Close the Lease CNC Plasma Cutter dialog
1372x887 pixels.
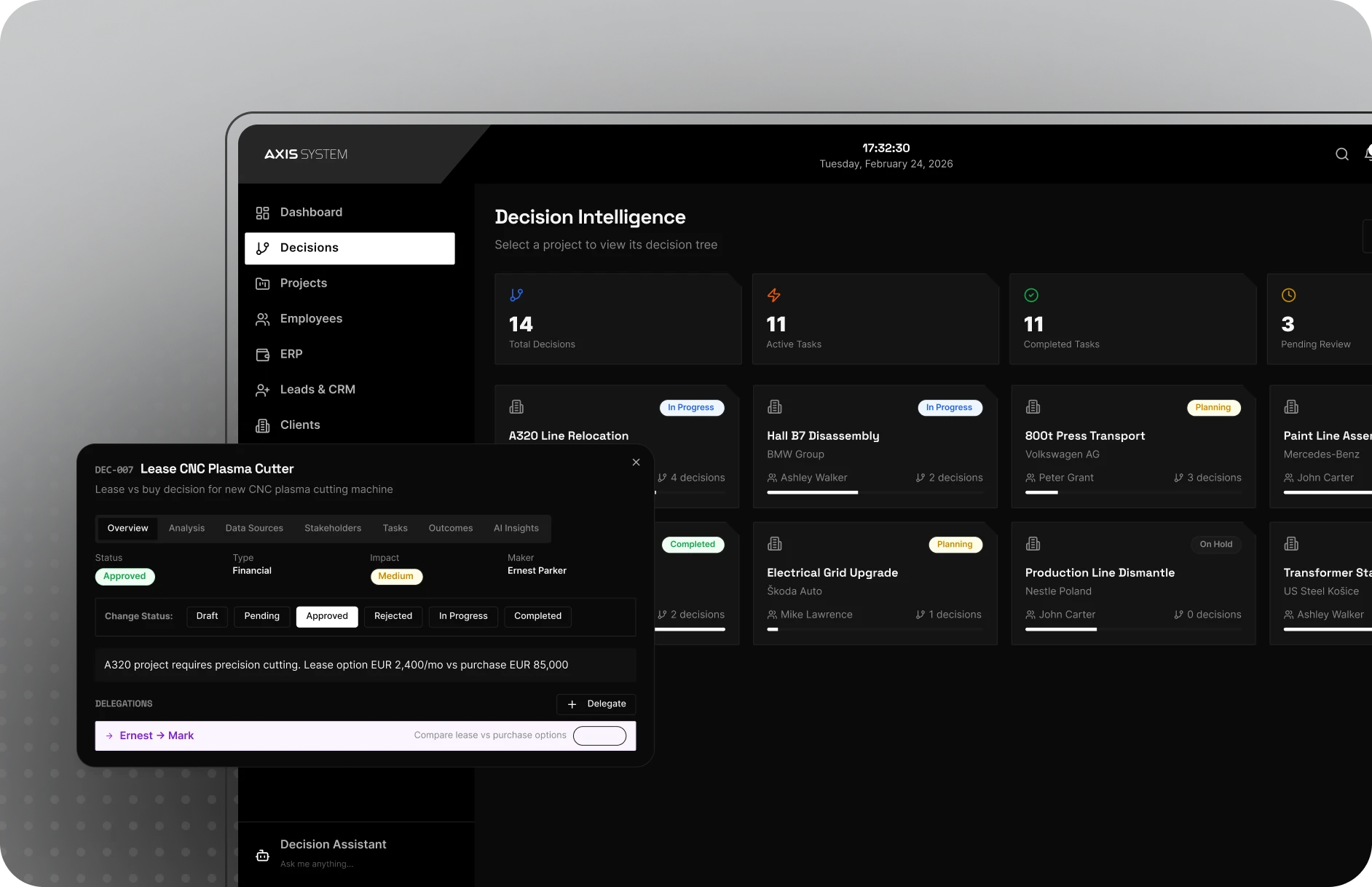pyautogui.click(x=636, y=462)
